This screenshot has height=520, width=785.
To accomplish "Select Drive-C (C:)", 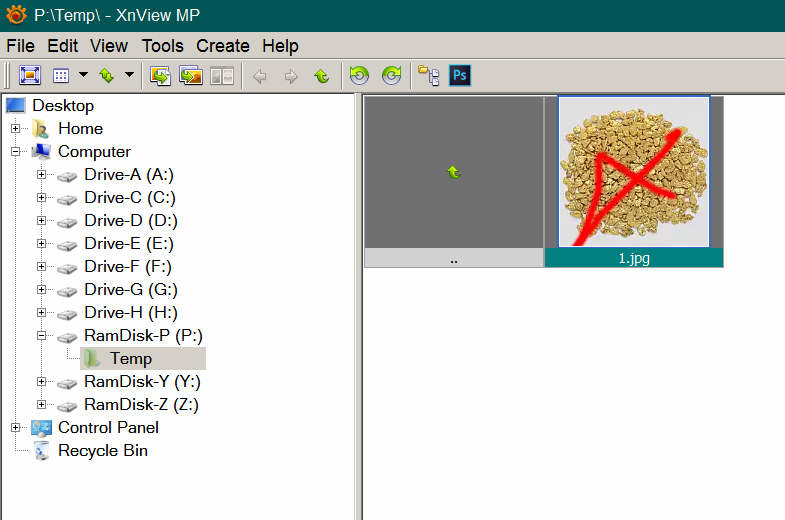I will [x=130, y=198].
